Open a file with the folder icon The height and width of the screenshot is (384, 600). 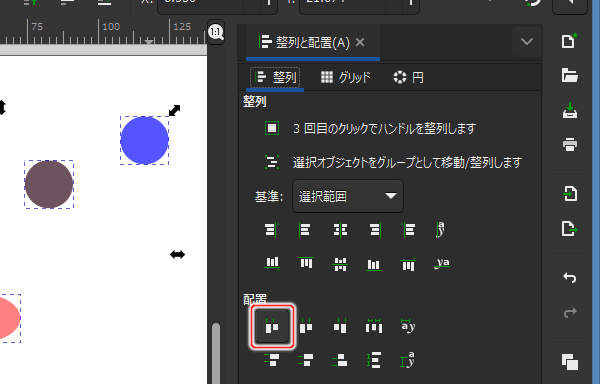coord(569,75)
